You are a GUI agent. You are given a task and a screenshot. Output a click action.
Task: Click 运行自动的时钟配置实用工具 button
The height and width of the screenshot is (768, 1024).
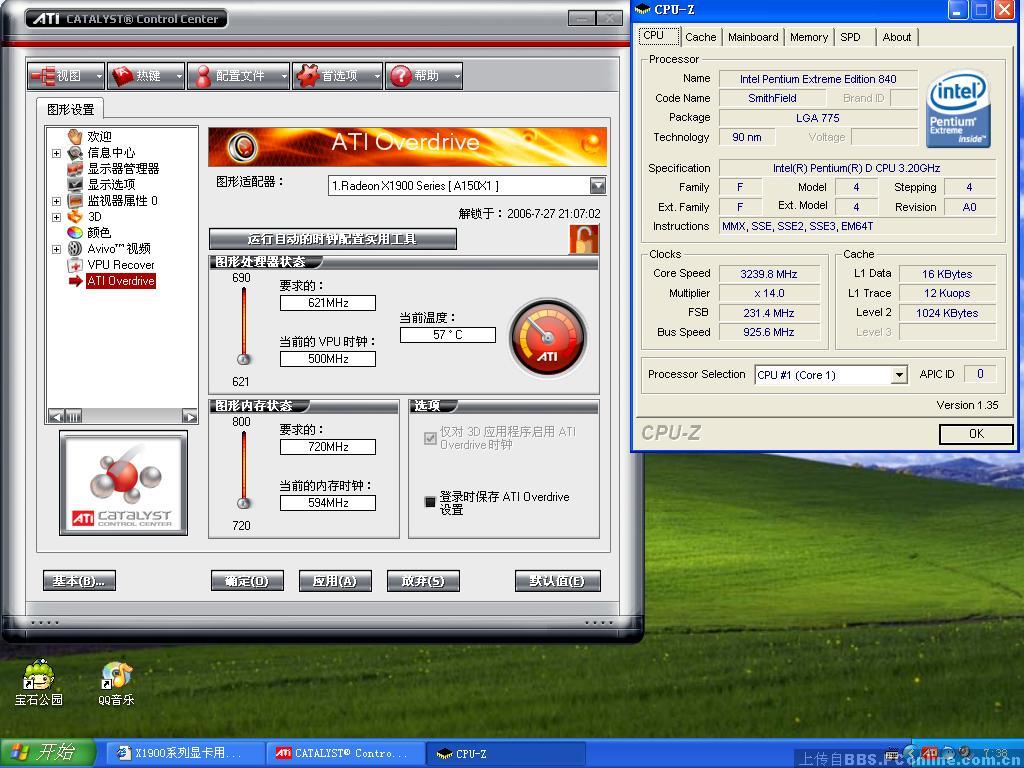[x=332, y=239]
